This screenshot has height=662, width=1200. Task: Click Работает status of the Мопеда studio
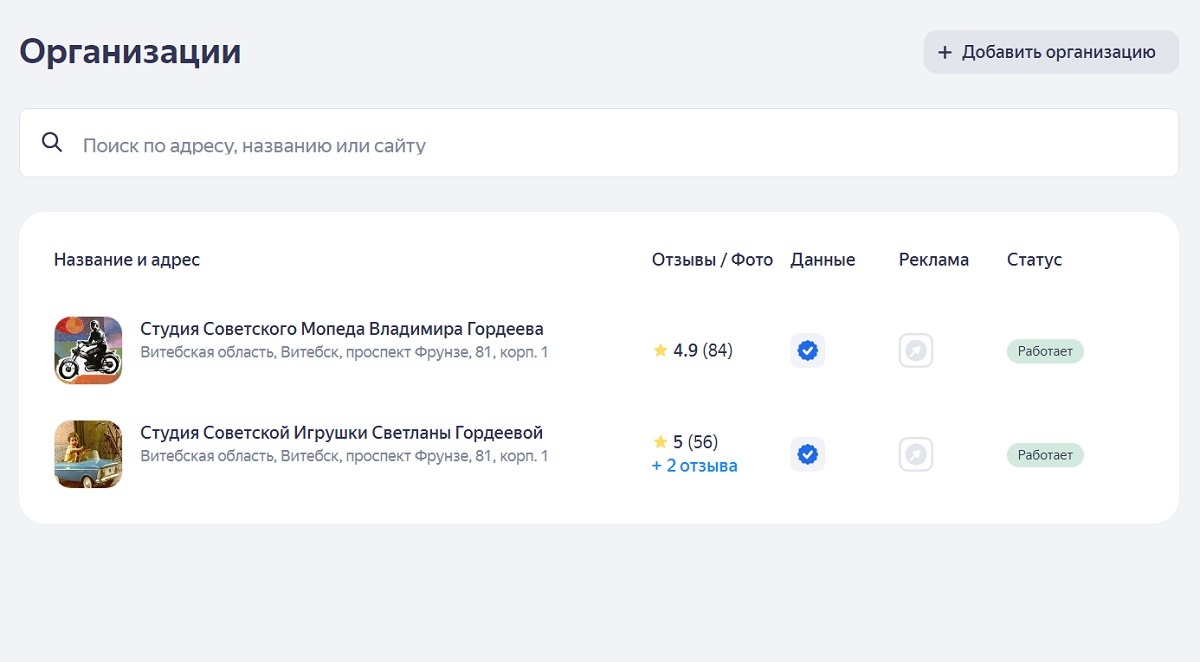click(1045, 351)
